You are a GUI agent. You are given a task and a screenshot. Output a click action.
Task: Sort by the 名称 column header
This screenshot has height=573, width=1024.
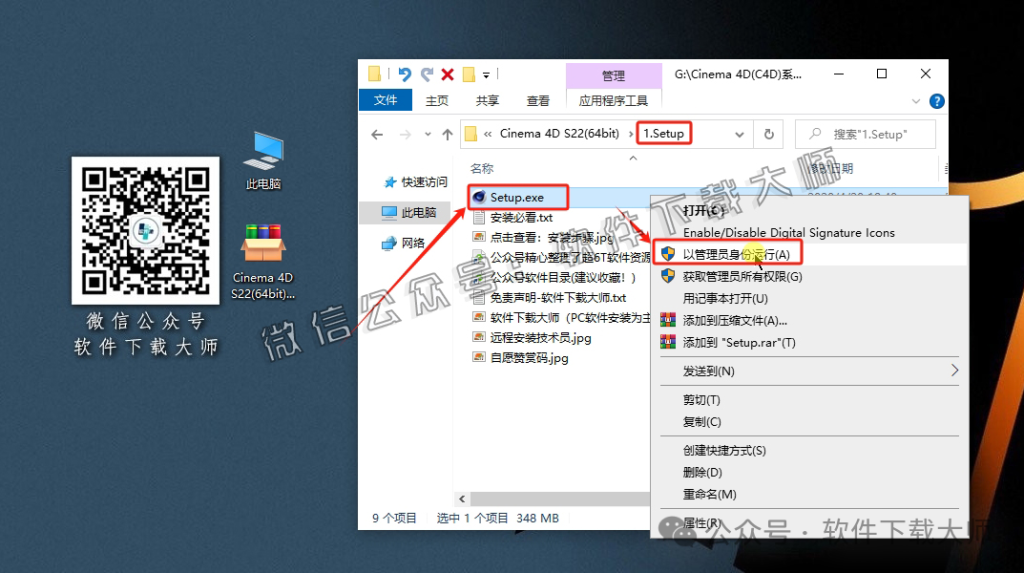pyautogui.click(x=482, y=169)
